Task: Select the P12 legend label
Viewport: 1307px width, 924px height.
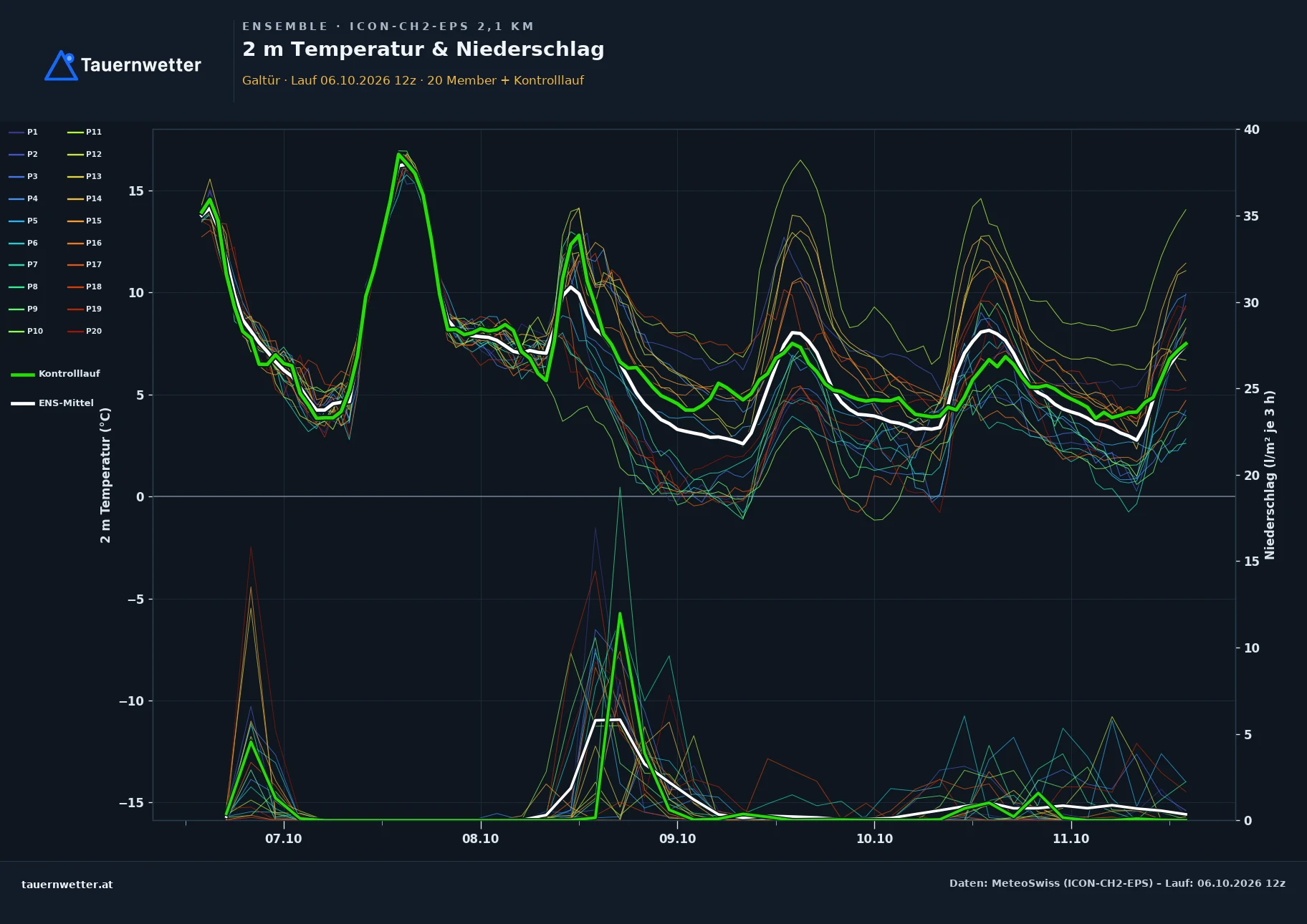Action: click(x=85, y=154)
